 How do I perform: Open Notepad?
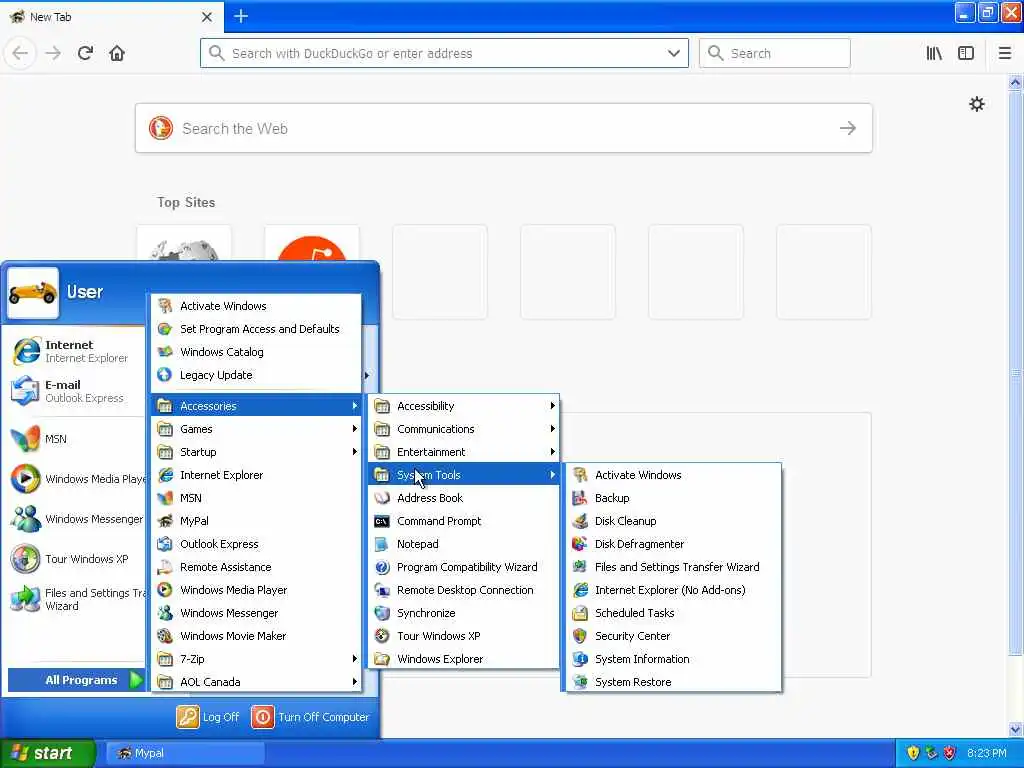464,543
